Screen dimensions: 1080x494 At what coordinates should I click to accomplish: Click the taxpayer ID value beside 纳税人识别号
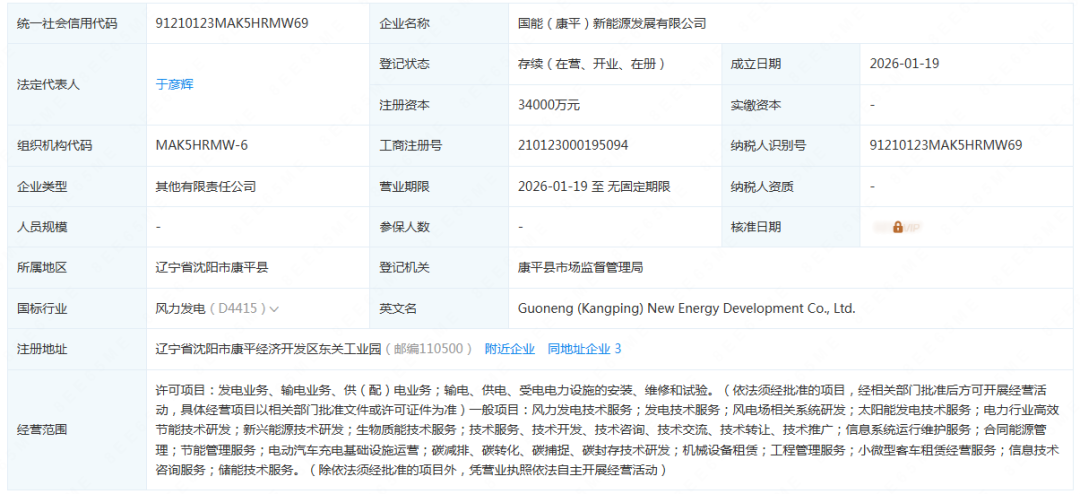click(x=946, y=146)
